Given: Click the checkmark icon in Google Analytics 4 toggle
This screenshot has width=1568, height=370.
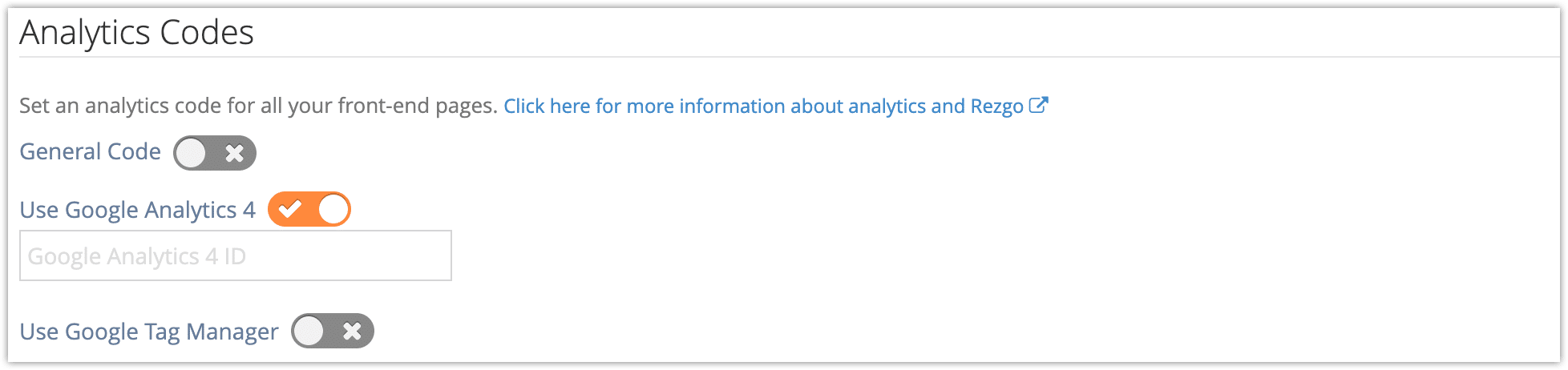Looking at the screenshot, I should tap(289, 209).
